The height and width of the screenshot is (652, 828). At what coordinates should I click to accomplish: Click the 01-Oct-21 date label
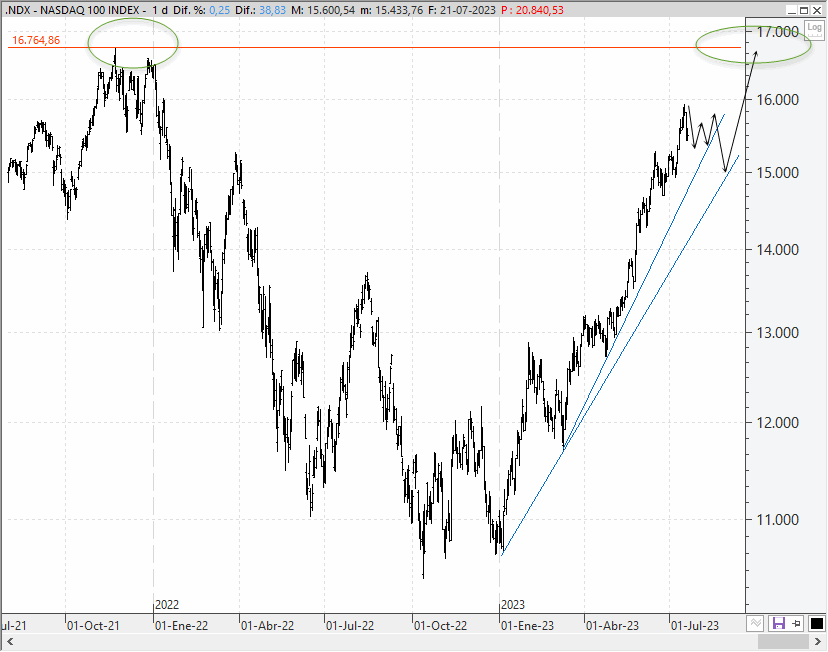tap(93, 626)
